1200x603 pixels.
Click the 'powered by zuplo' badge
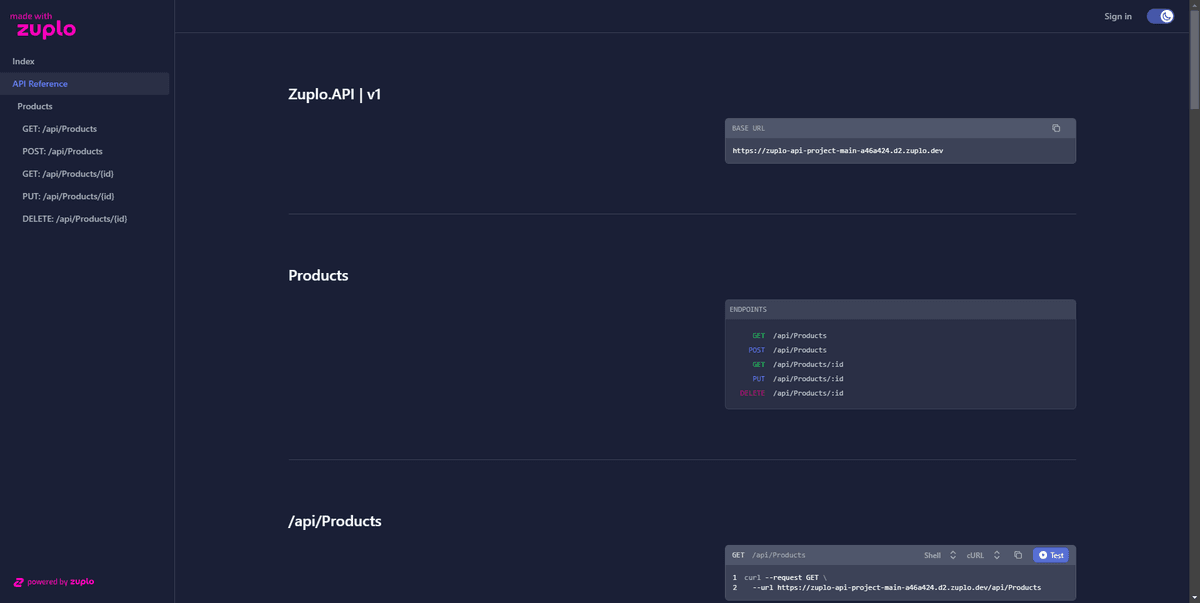[53, 581]
